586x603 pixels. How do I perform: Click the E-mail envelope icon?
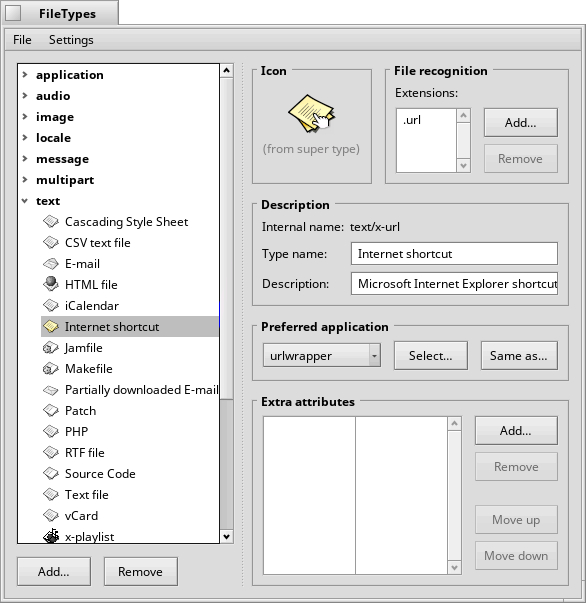click(50, 264)
